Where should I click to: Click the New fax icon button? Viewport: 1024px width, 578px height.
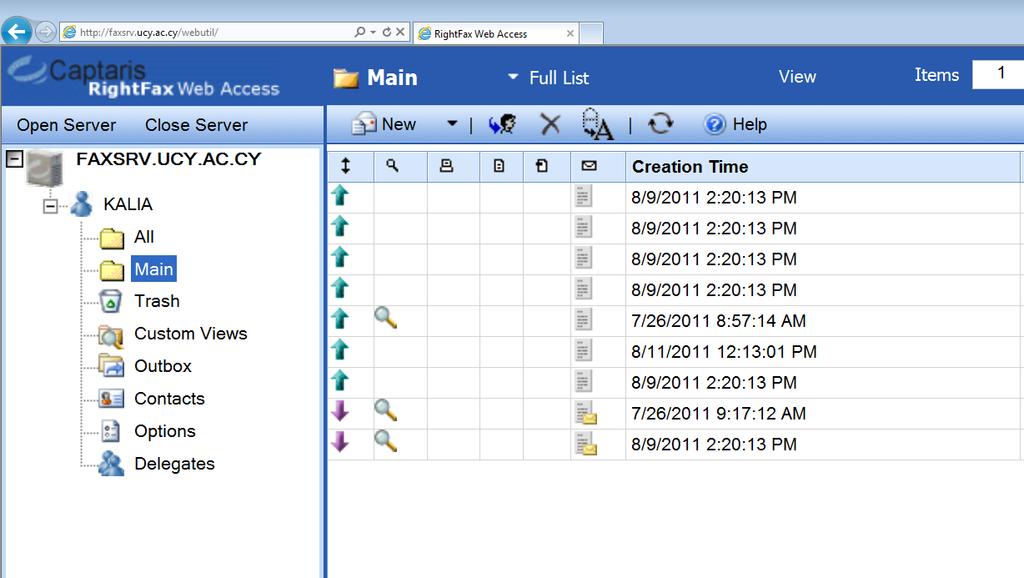click(364, 124)
